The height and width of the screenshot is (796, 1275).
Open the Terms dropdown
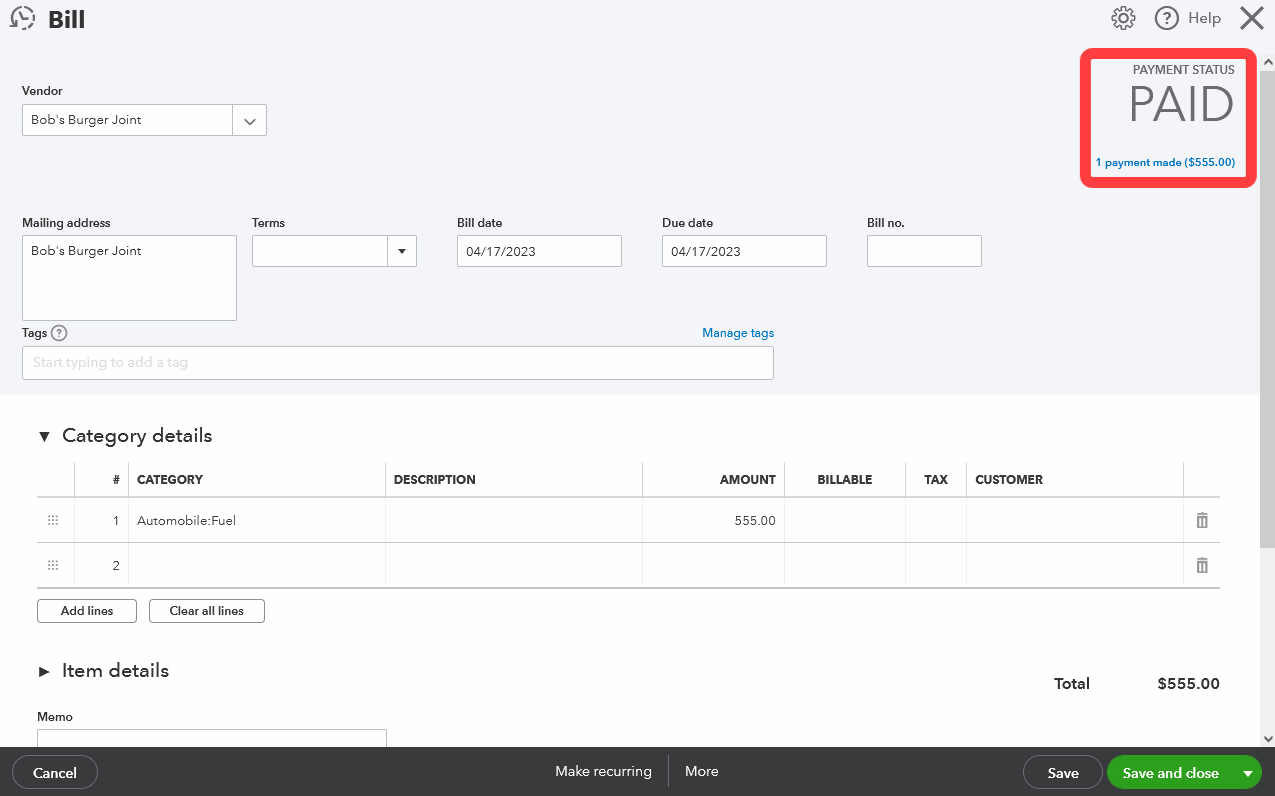(401, 251)
